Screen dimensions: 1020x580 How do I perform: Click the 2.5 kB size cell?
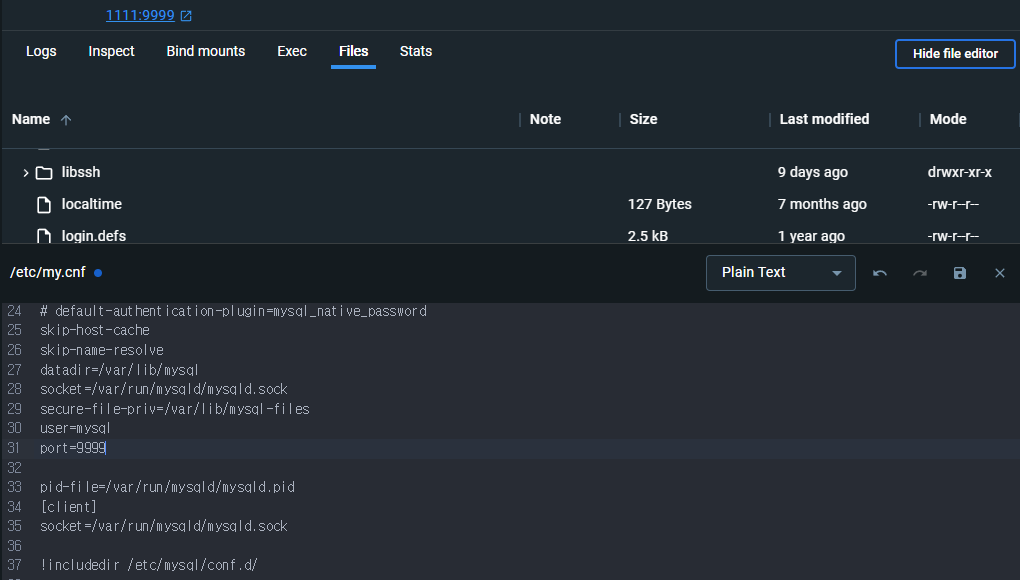point(648,236)
